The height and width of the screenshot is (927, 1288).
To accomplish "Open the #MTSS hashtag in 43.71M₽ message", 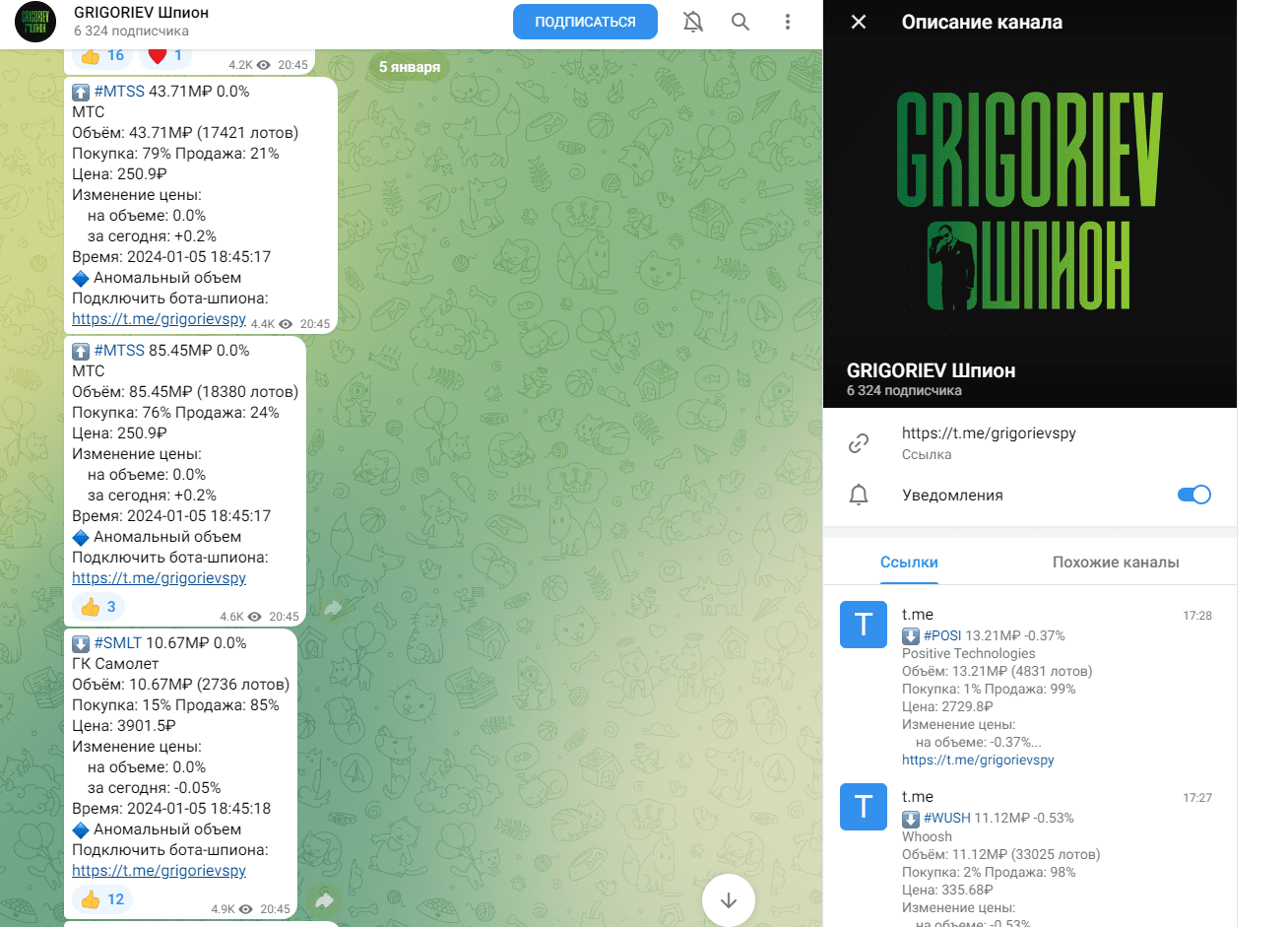I will [119, 91].
